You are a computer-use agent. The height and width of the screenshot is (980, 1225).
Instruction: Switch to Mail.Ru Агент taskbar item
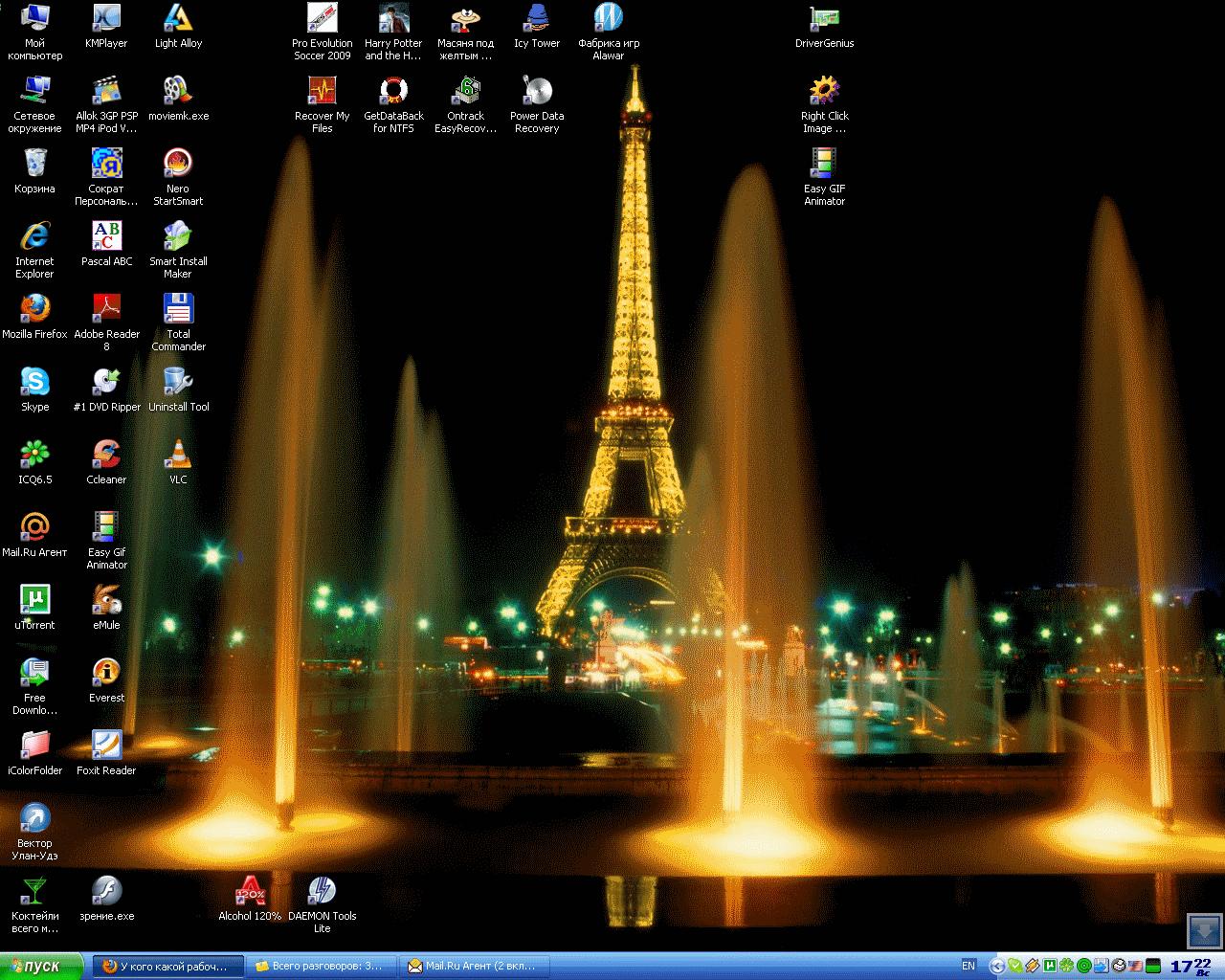(x=476, y=966)
